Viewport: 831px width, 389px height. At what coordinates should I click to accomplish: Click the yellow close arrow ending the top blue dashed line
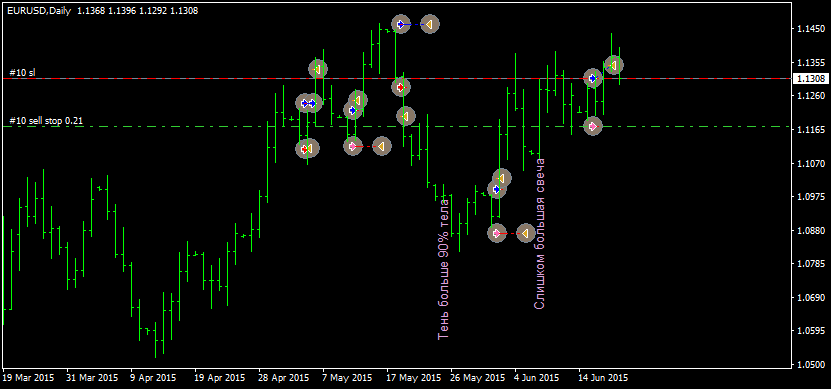430,24
